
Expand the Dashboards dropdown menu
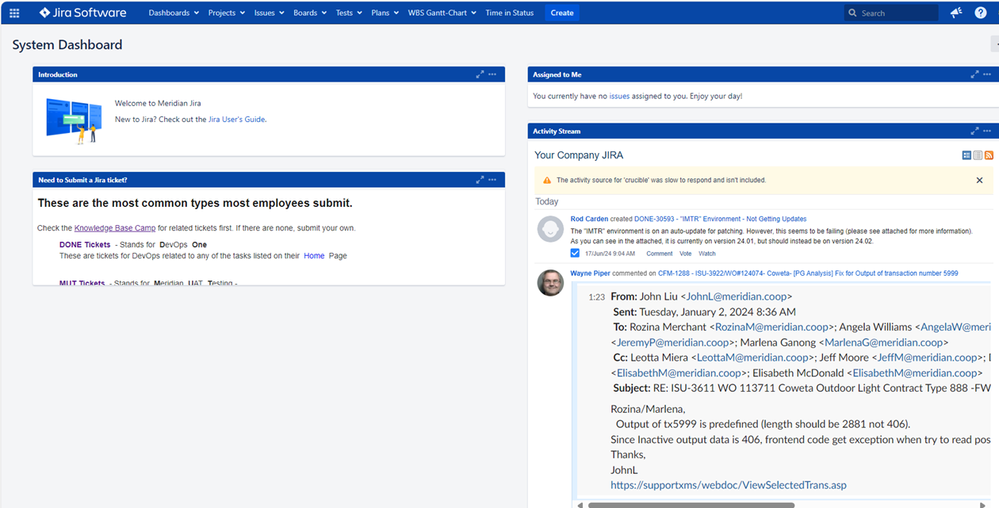coord(173,13)
